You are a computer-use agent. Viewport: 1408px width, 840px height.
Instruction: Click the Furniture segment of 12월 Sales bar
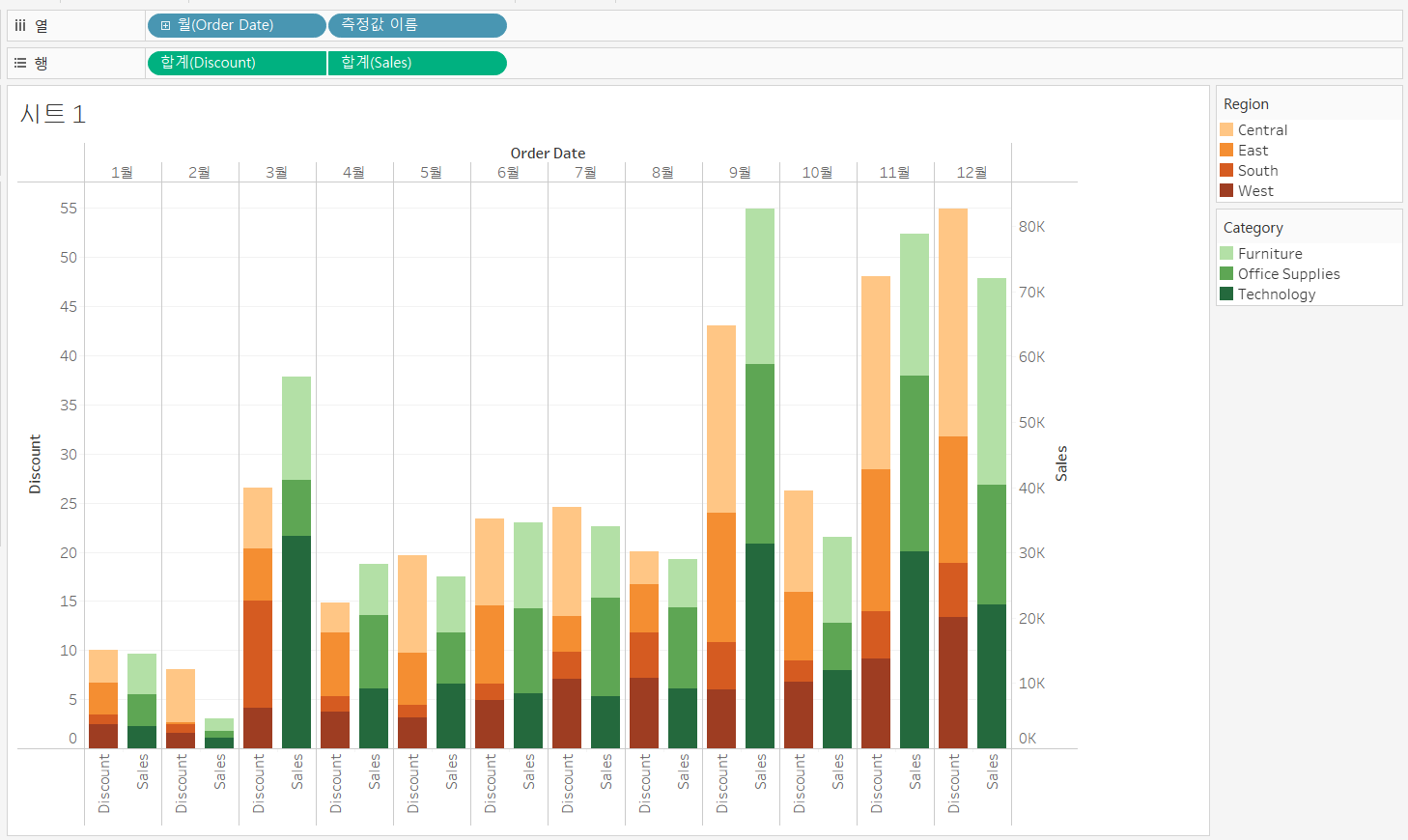pos(992,381)
